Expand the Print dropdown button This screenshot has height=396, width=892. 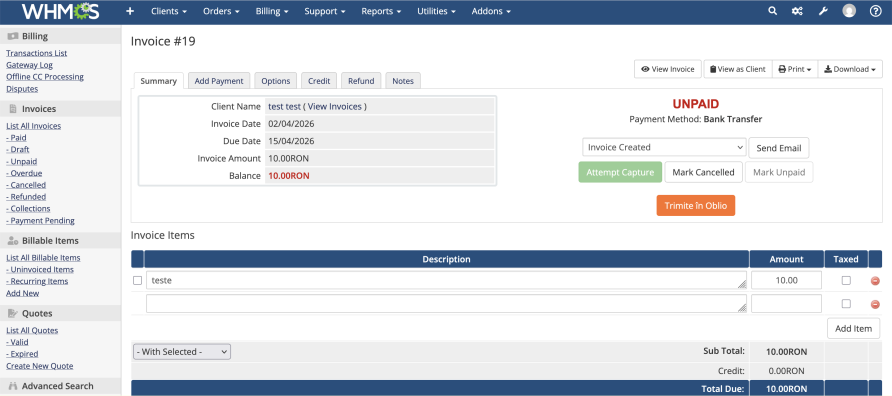click(795, 69)
